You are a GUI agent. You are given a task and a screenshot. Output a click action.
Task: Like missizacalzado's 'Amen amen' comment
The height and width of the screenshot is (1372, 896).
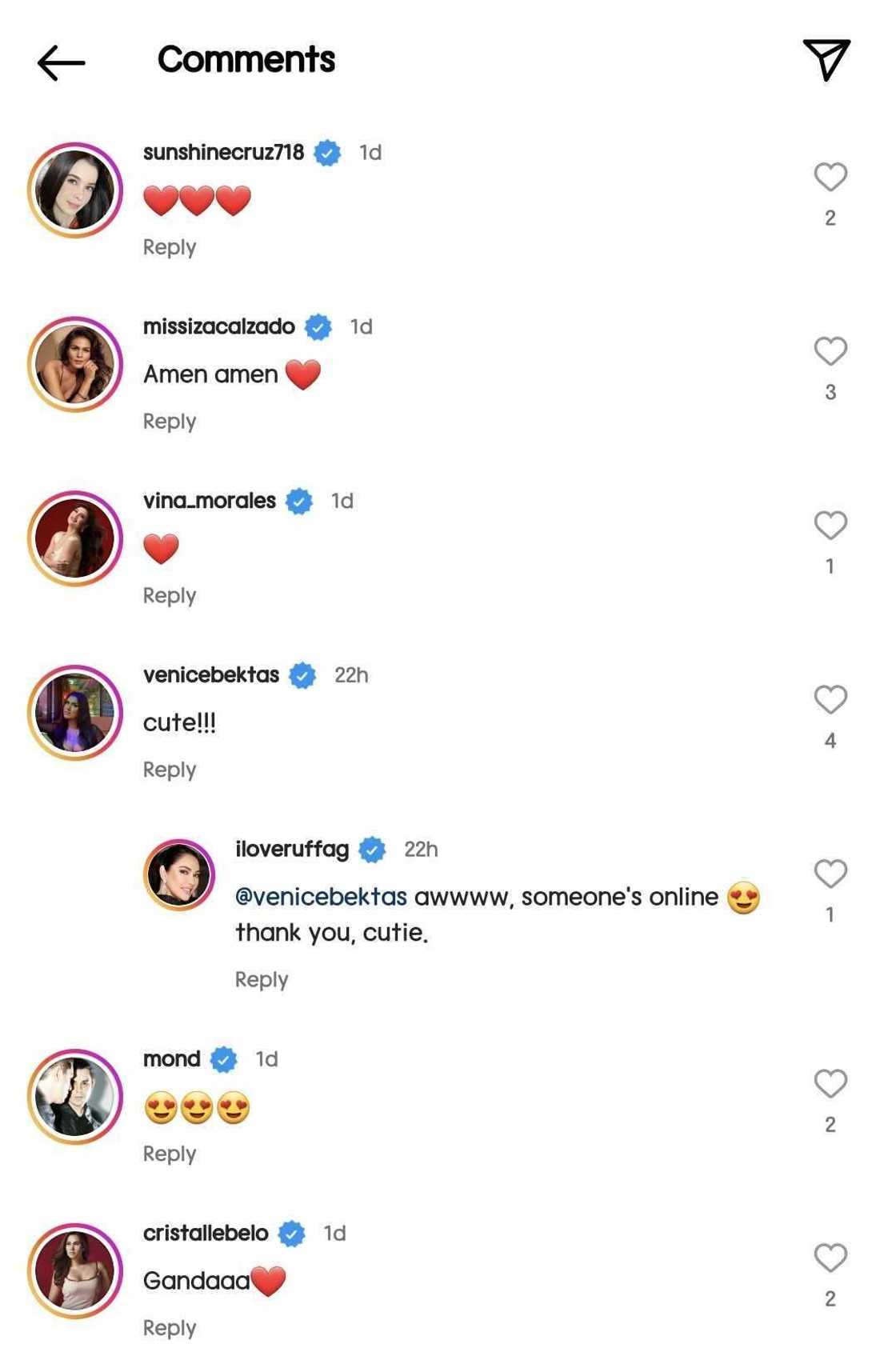pos(830,351)
